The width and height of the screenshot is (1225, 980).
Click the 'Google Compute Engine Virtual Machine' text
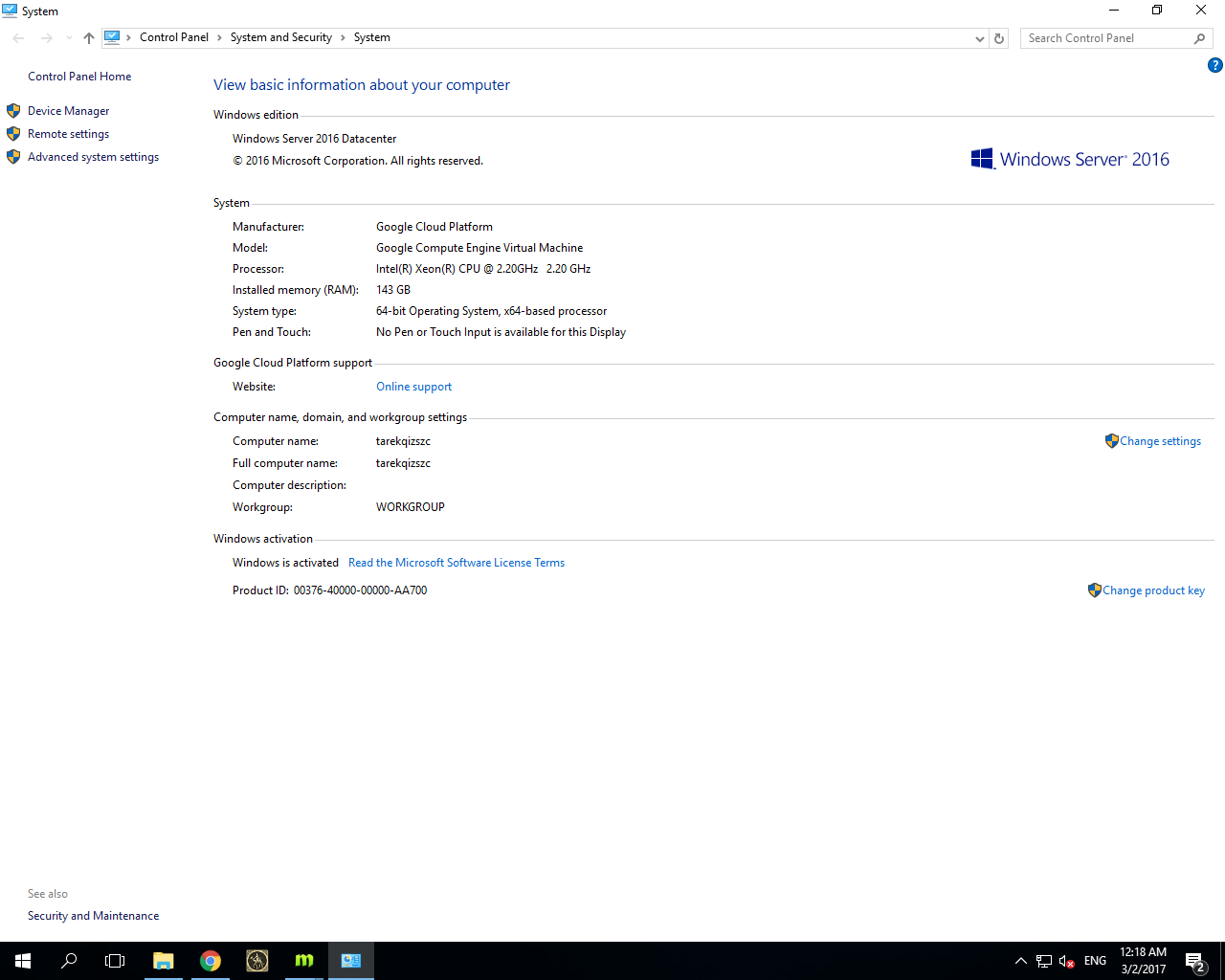click(479, 248)
